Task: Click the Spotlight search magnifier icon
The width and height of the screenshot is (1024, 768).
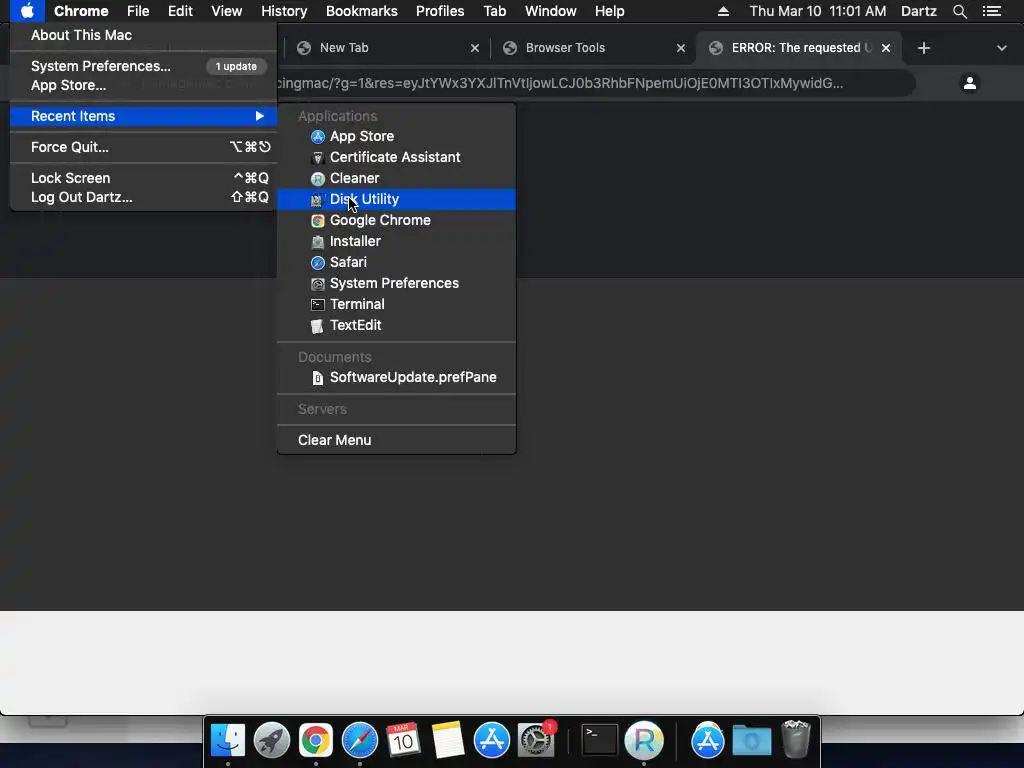Action: (x=959, y=11)
